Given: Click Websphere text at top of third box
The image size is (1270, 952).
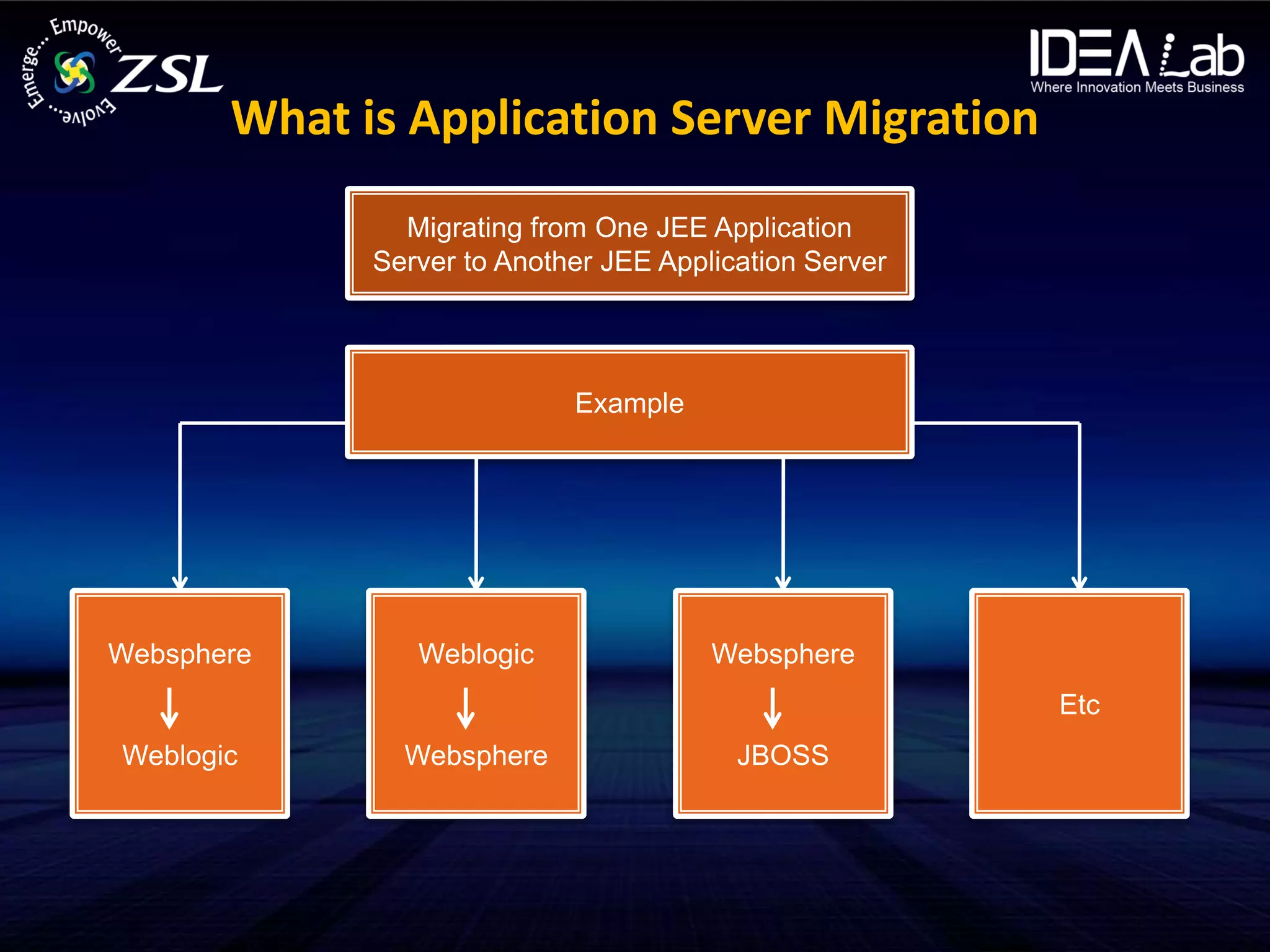Looking at the screenshot, I should pos(783,654).
